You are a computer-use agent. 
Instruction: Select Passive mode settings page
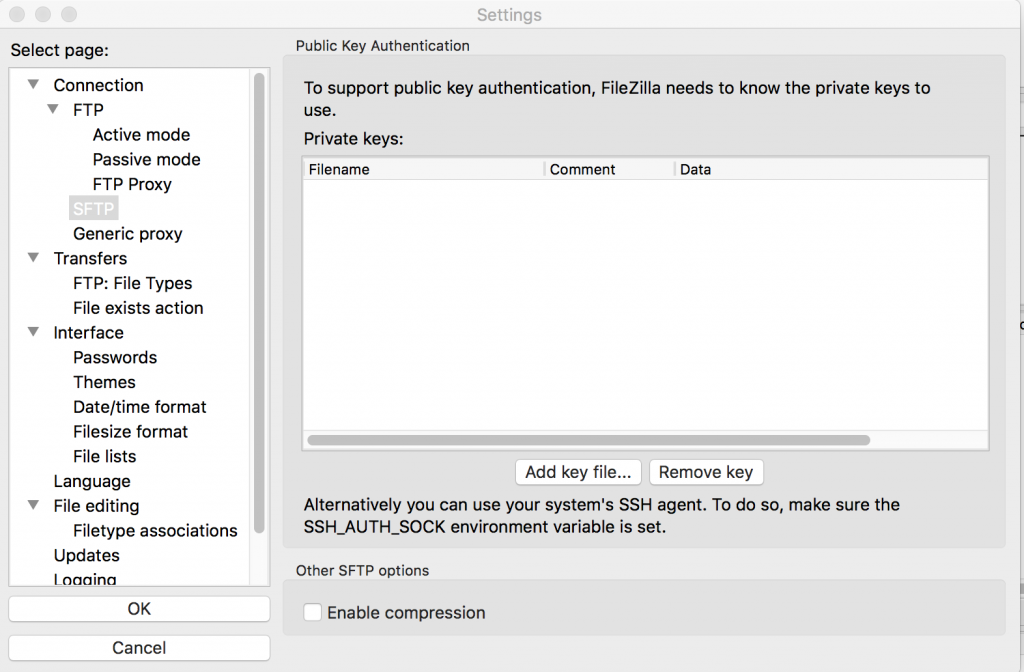(x=146, y=160)
